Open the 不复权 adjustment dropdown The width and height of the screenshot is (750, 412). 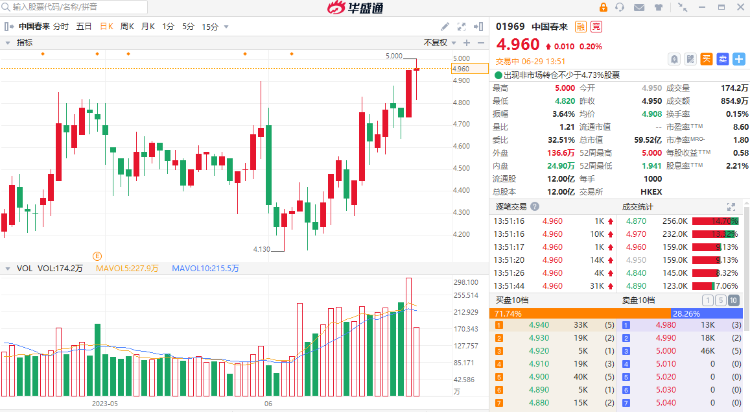click(440, 43)
